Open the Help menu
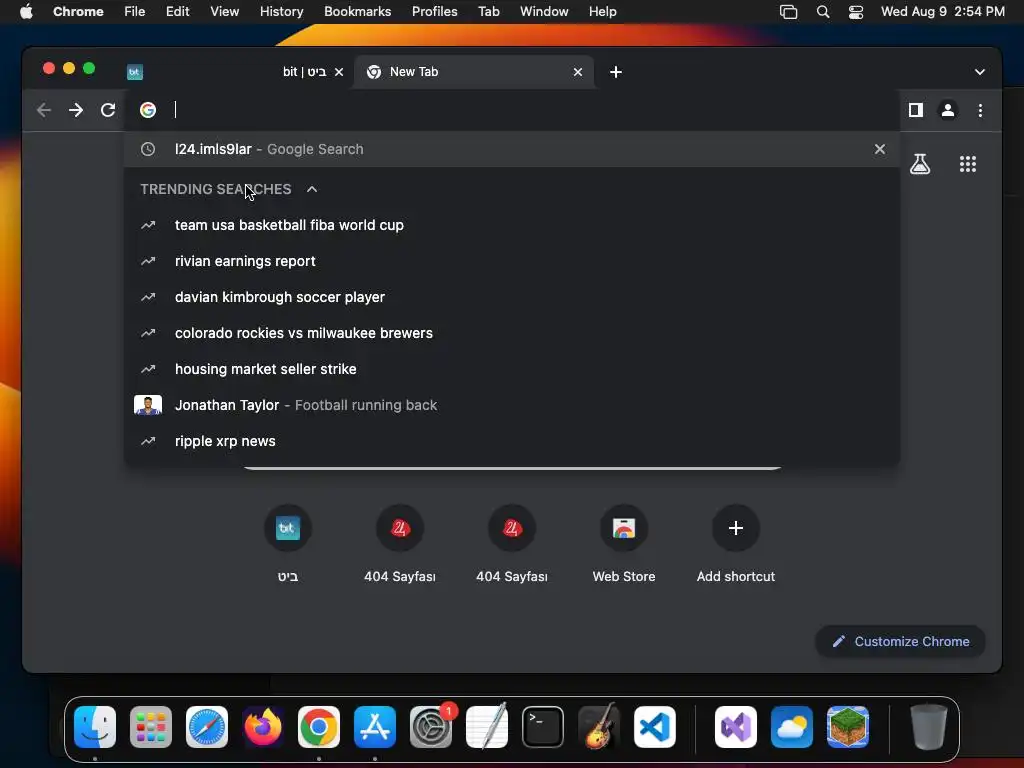 coord(602,11)
